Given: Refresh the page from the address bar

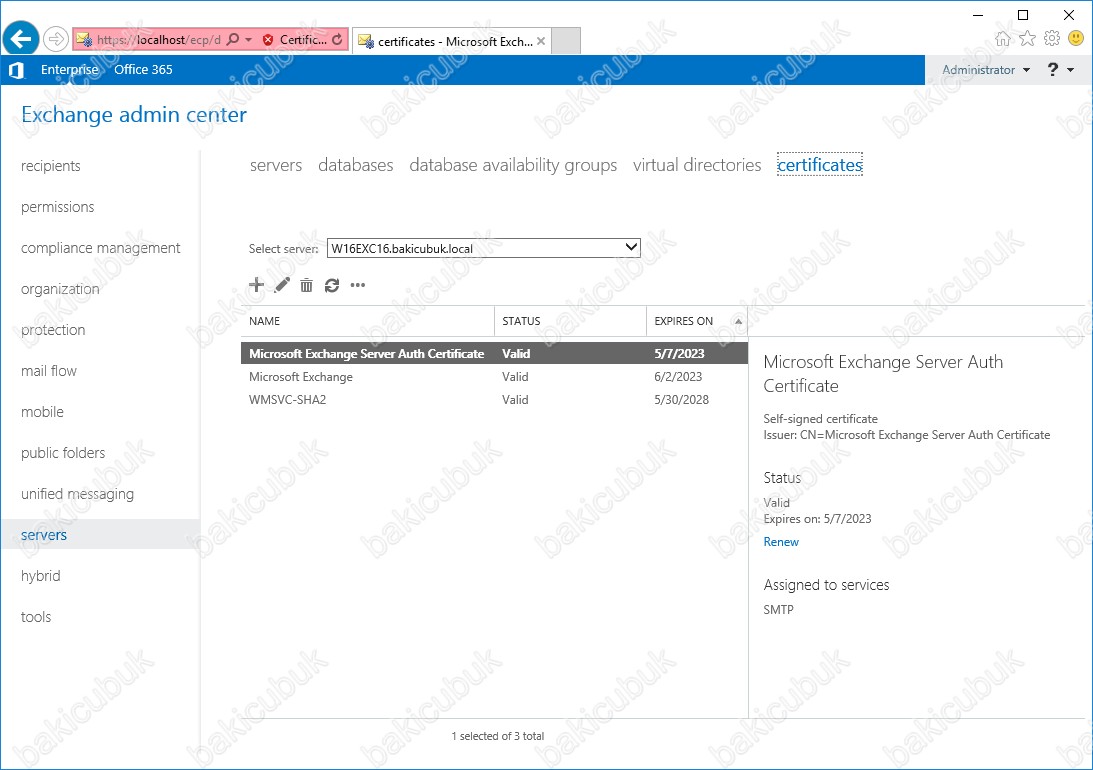Looking at the screenshot, I should 337,40.
